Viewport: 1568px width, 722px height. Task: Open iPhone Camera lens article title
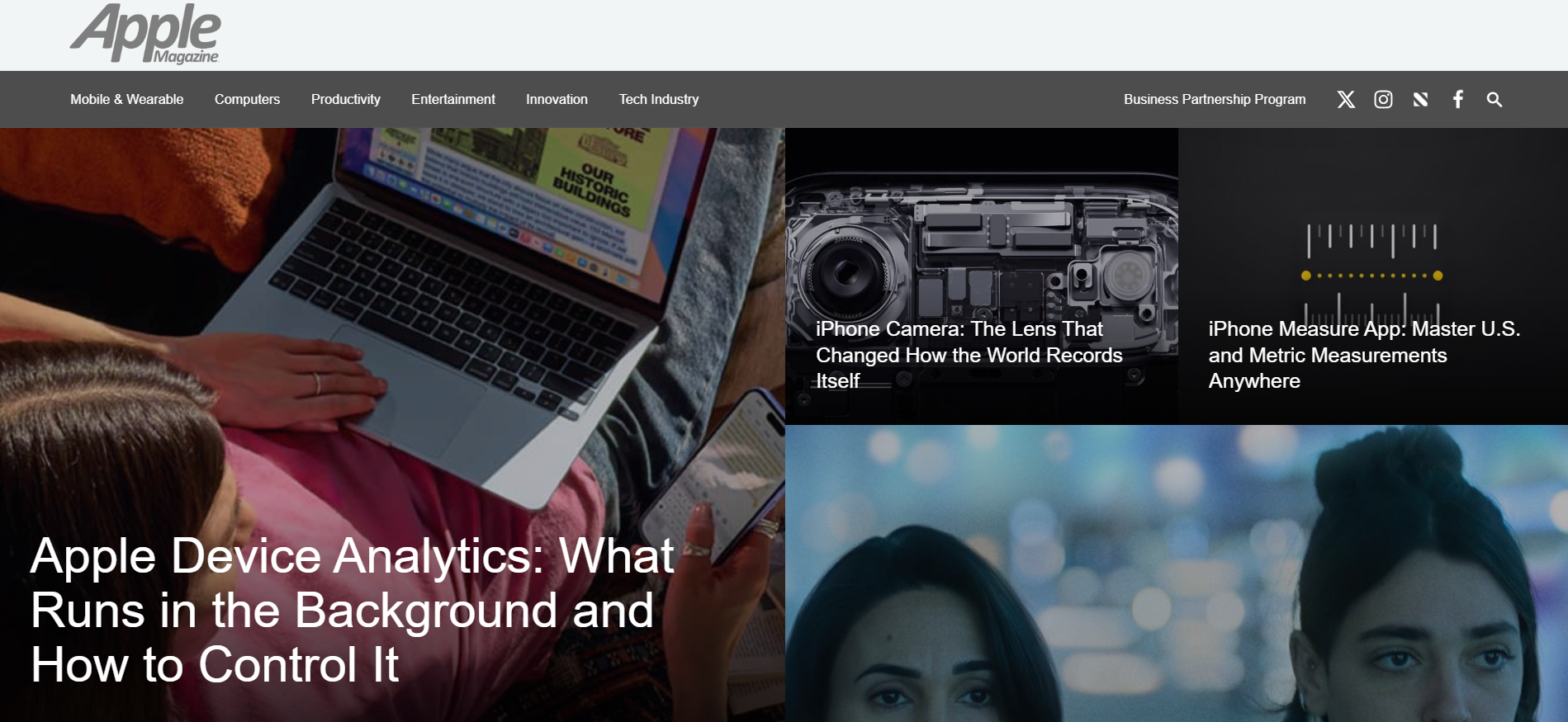pos(969,355)
